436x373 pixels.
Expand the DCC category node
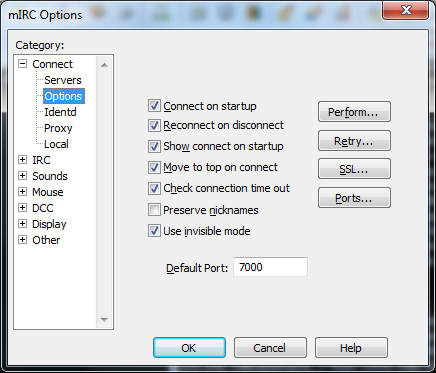pyautogui.click(x=22, y=208)
